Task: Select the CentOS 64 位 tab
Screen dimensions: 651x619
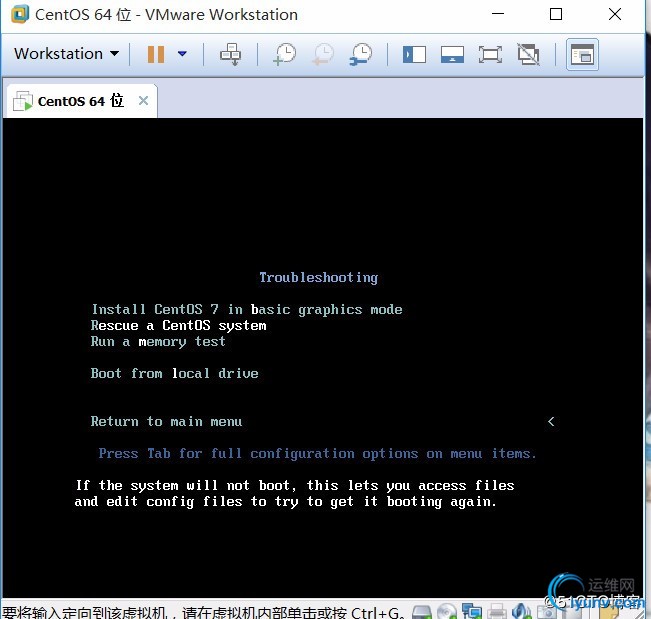Action: [81, 101]
